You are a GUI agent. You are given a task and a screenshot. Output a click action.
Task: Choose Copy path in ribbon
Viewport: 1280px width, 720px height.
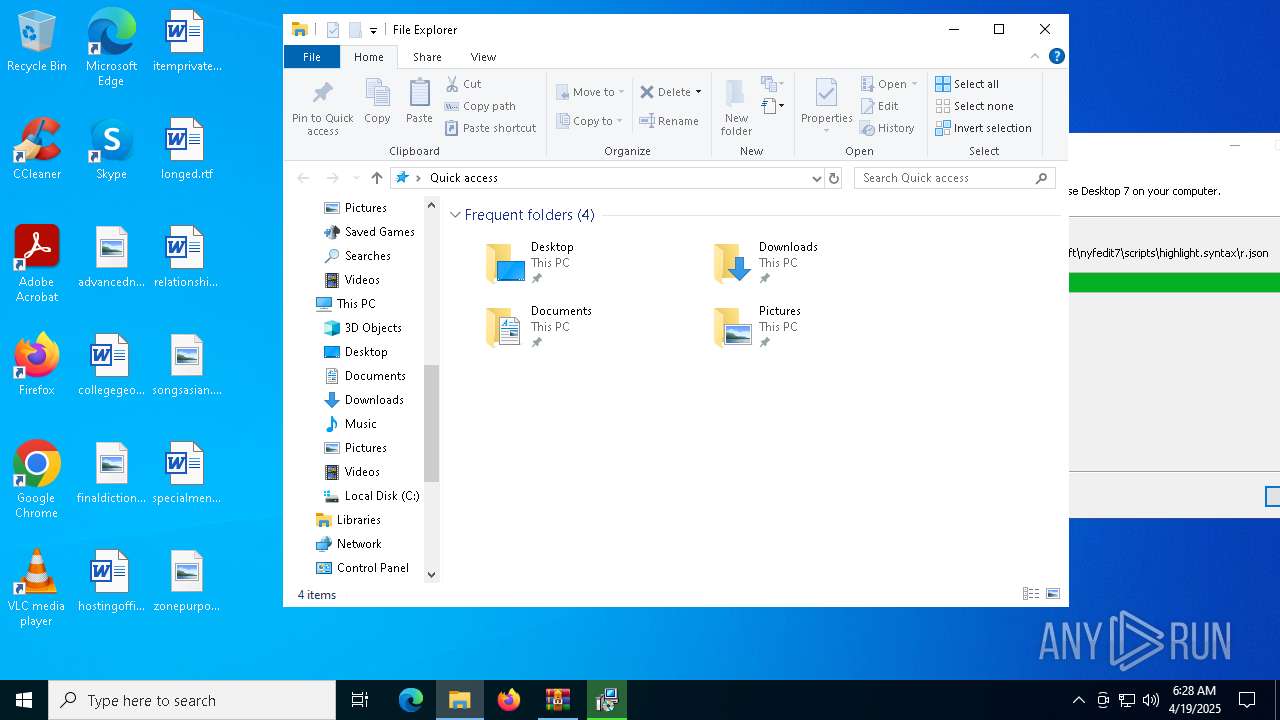[480, 106]
